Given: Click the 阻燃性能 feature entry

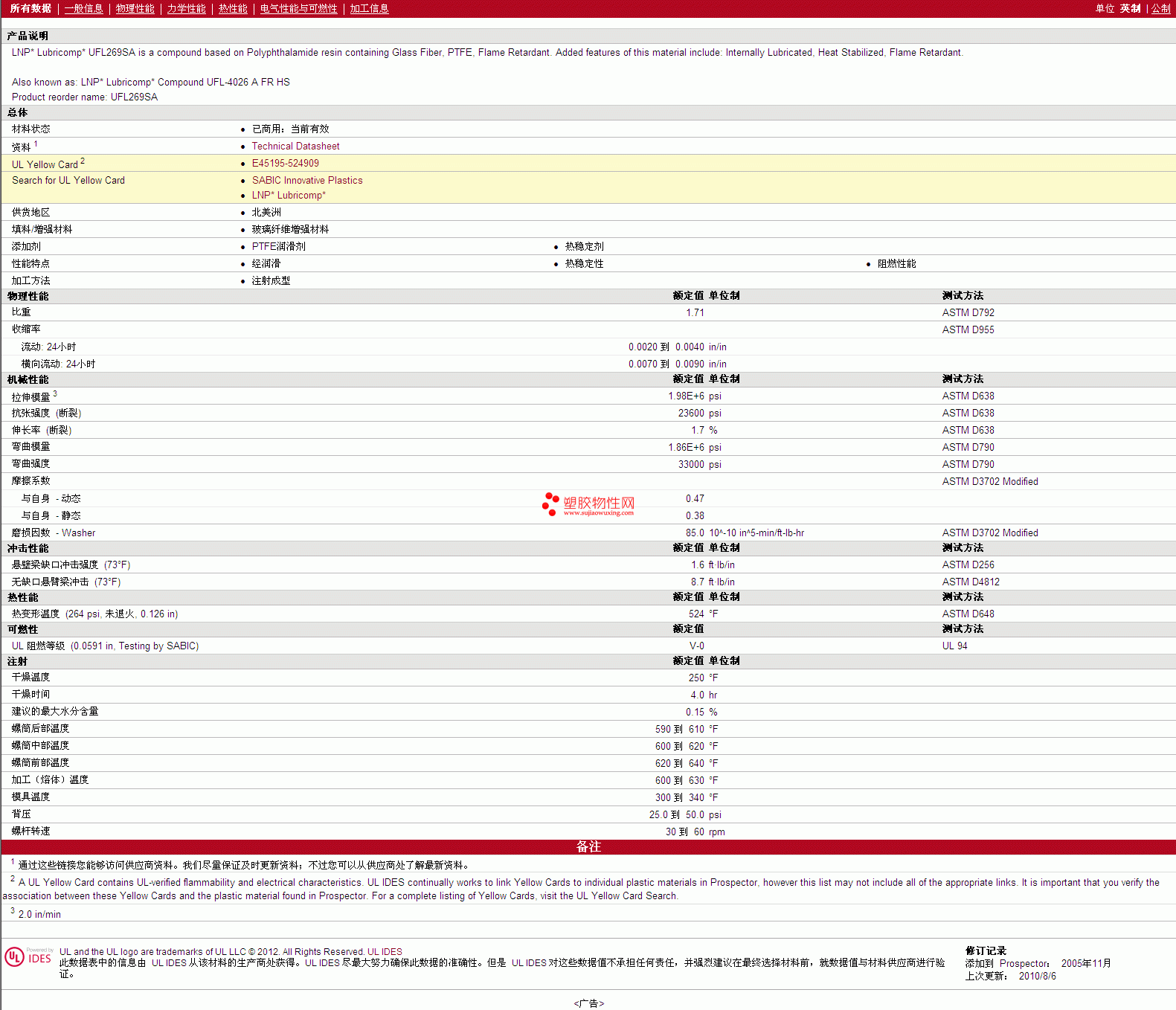Looking at the screenshot, I should click(896, 264).
